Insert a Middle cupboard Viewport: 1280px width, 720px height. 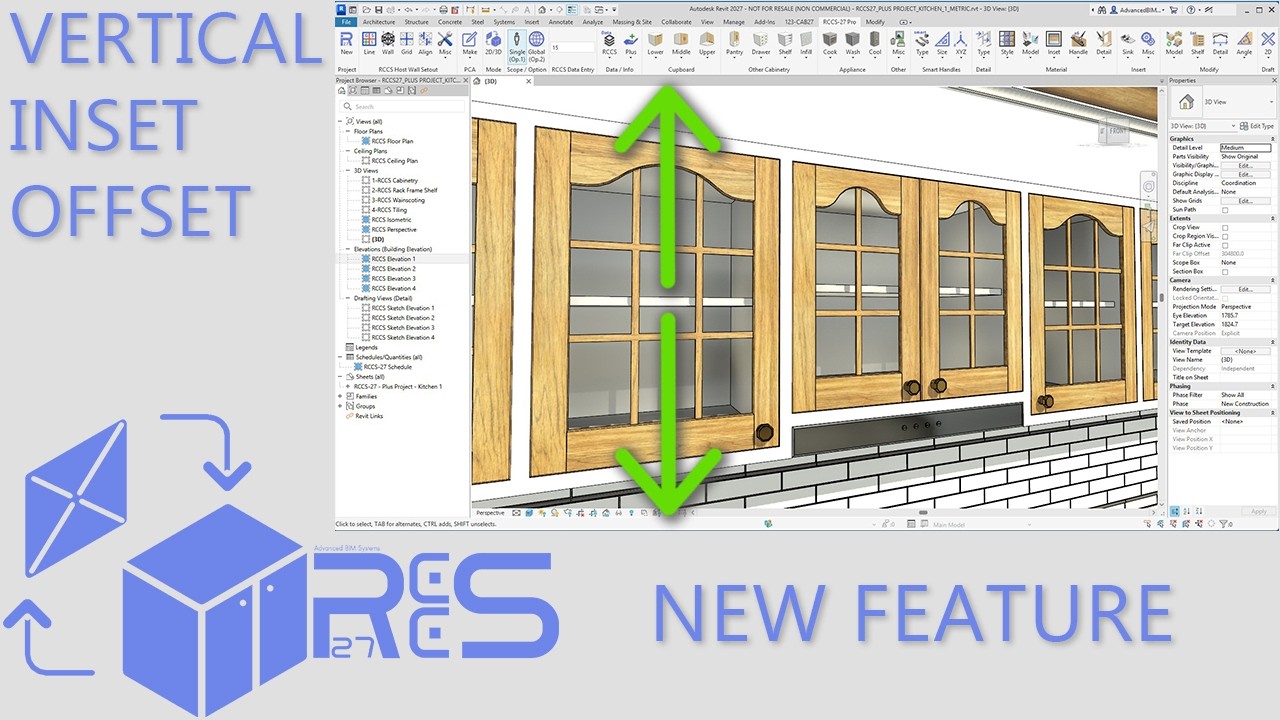point(681,43)
